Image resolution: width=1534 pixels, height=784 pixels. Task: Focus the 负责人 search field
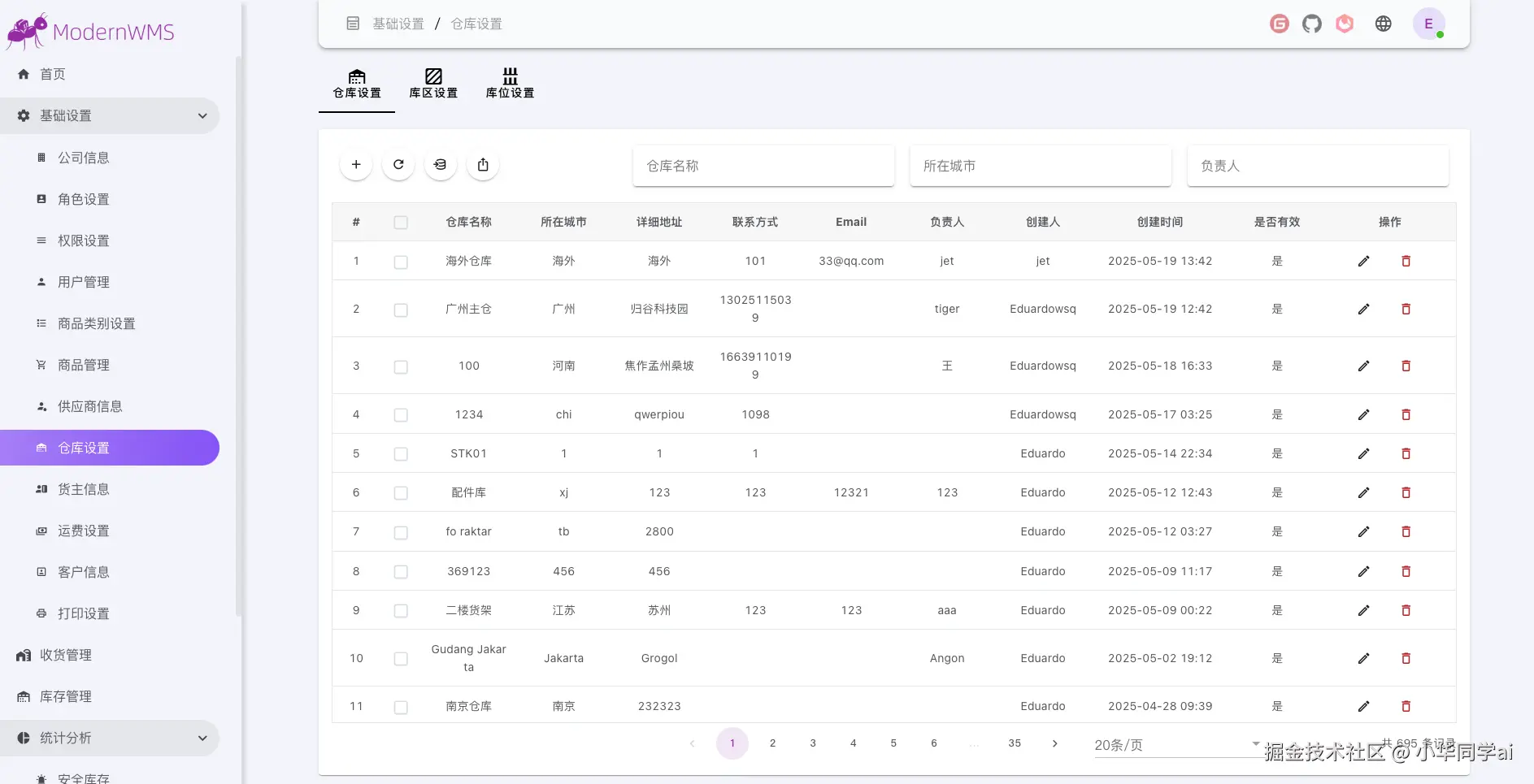click(1318, 166)
